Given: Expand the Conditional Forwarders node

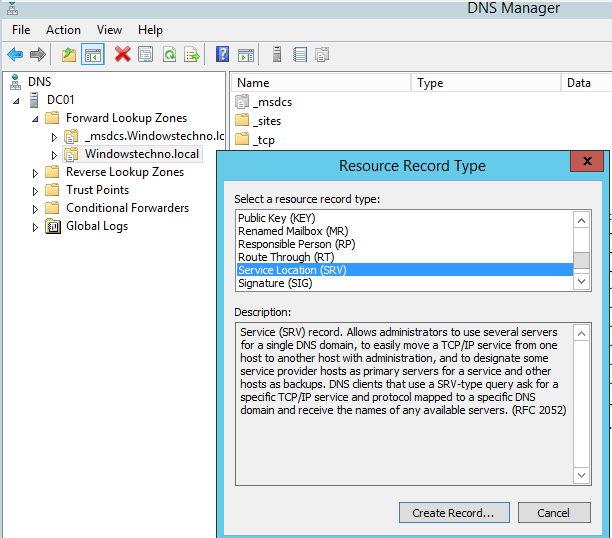Looking at the screenshot, I should [x=35, y=209].
